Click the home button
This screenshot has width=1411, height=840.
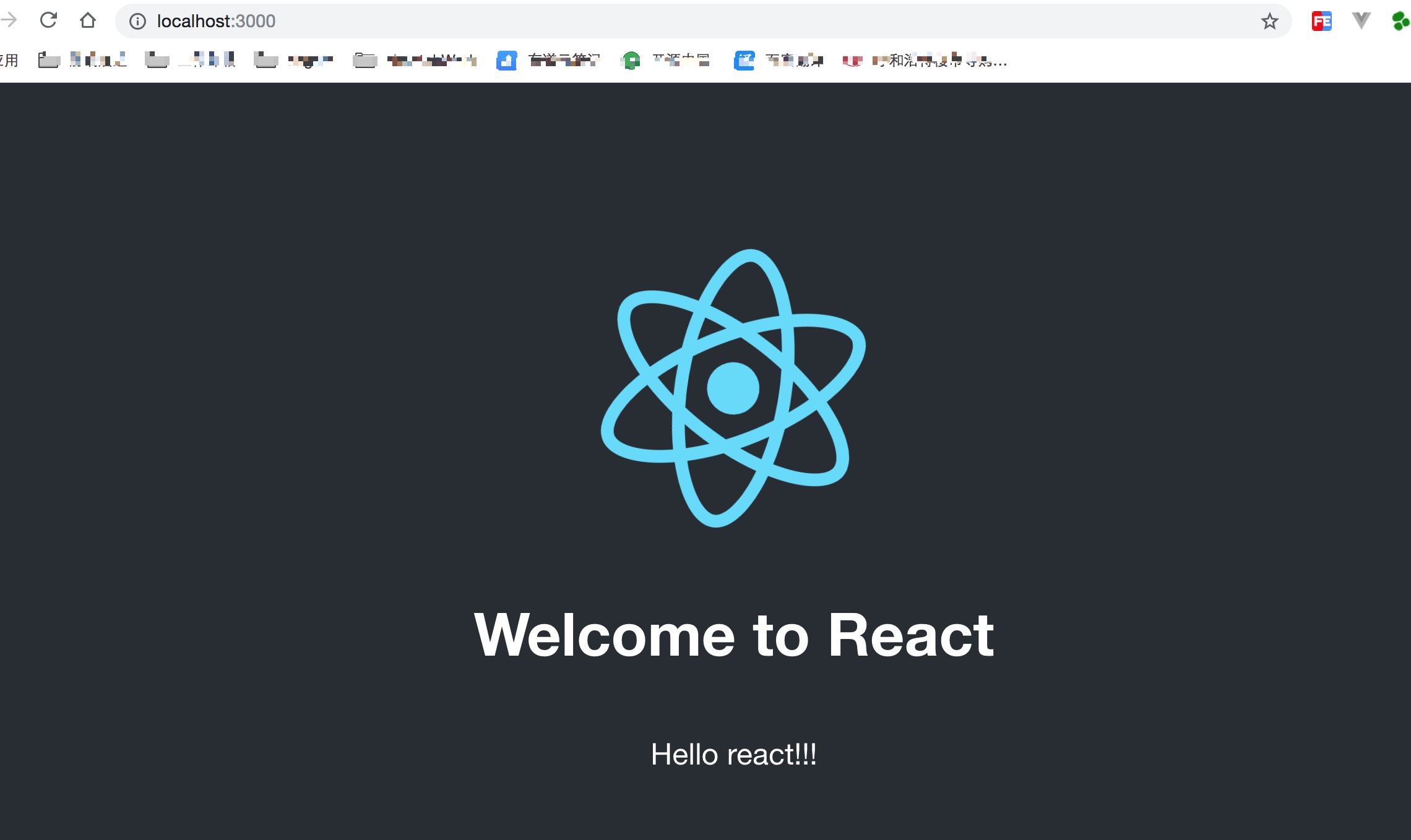(88, 20)
